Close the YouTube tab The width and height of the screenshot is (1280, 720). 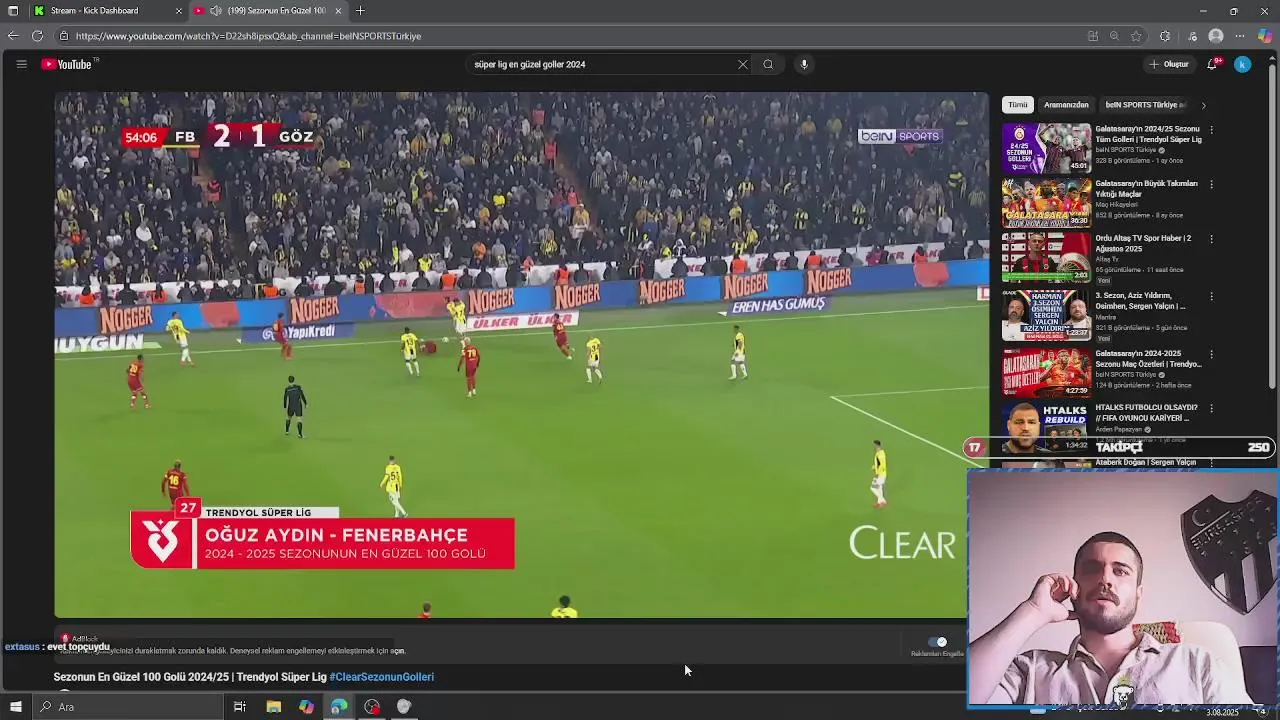[x=338, y=11]
